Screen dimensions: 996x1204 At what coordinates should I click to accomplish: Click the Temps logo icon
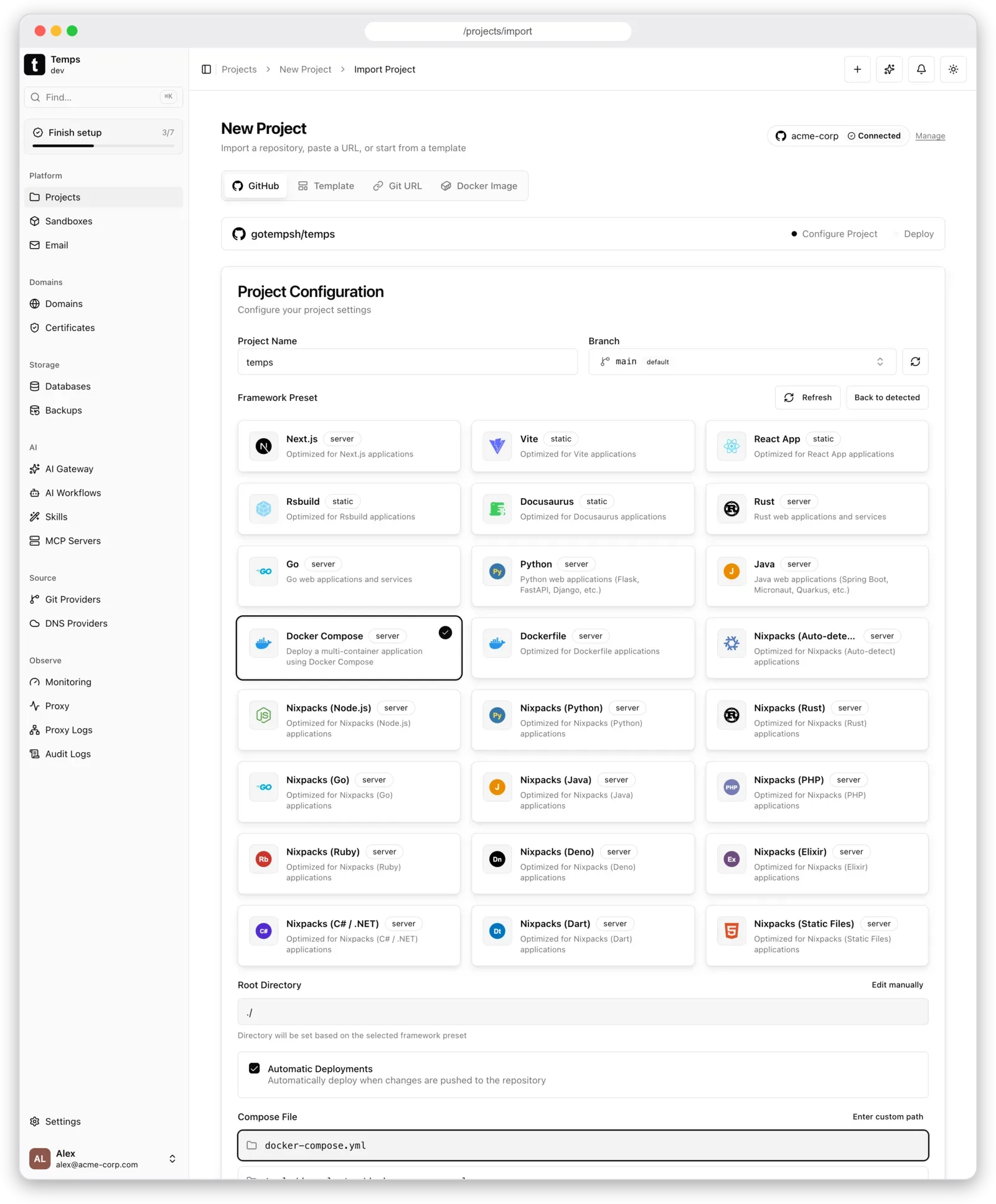point(35,64)
